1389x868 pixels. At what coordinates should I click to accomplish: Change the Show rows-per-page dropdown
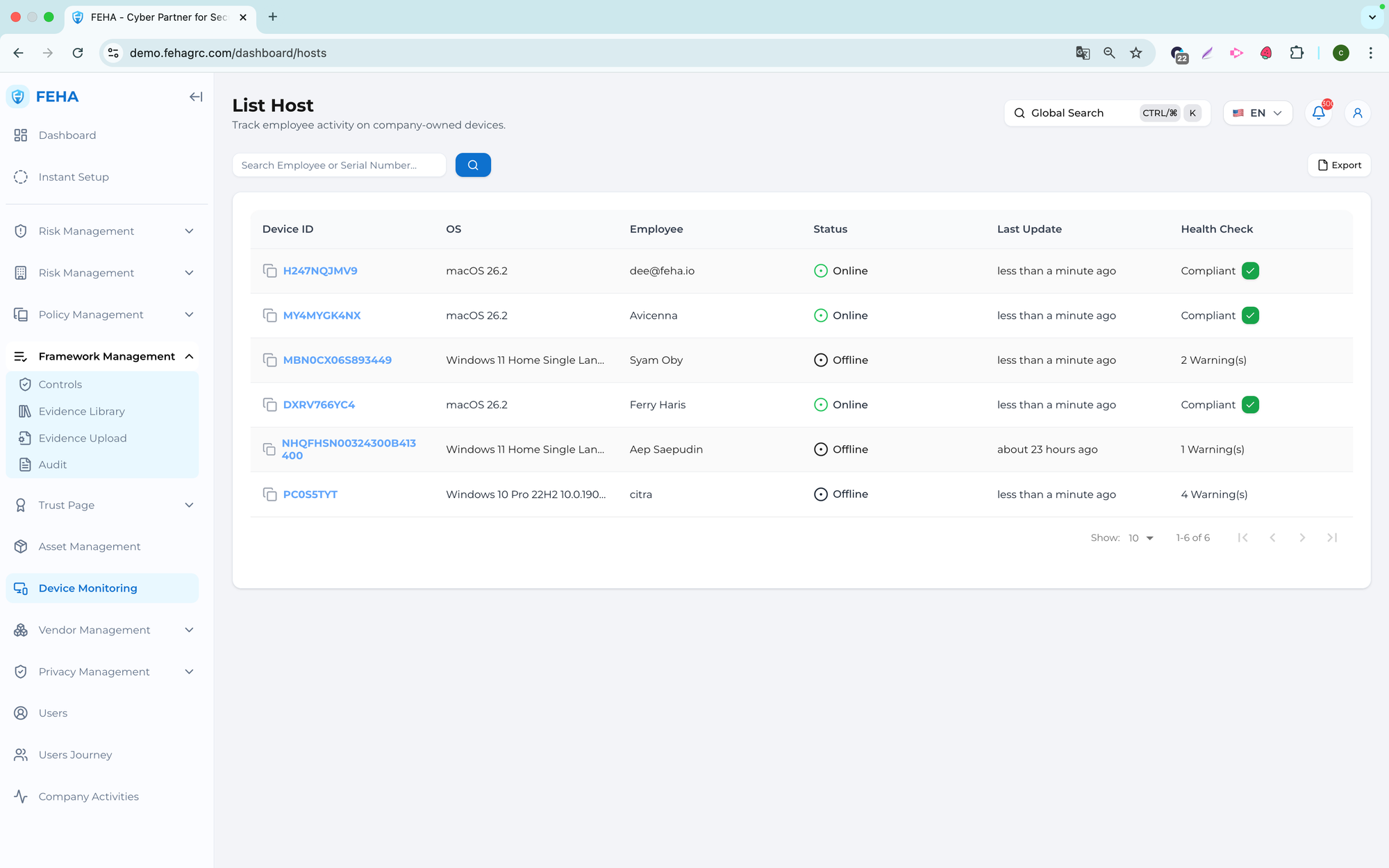click(1140, 538)
